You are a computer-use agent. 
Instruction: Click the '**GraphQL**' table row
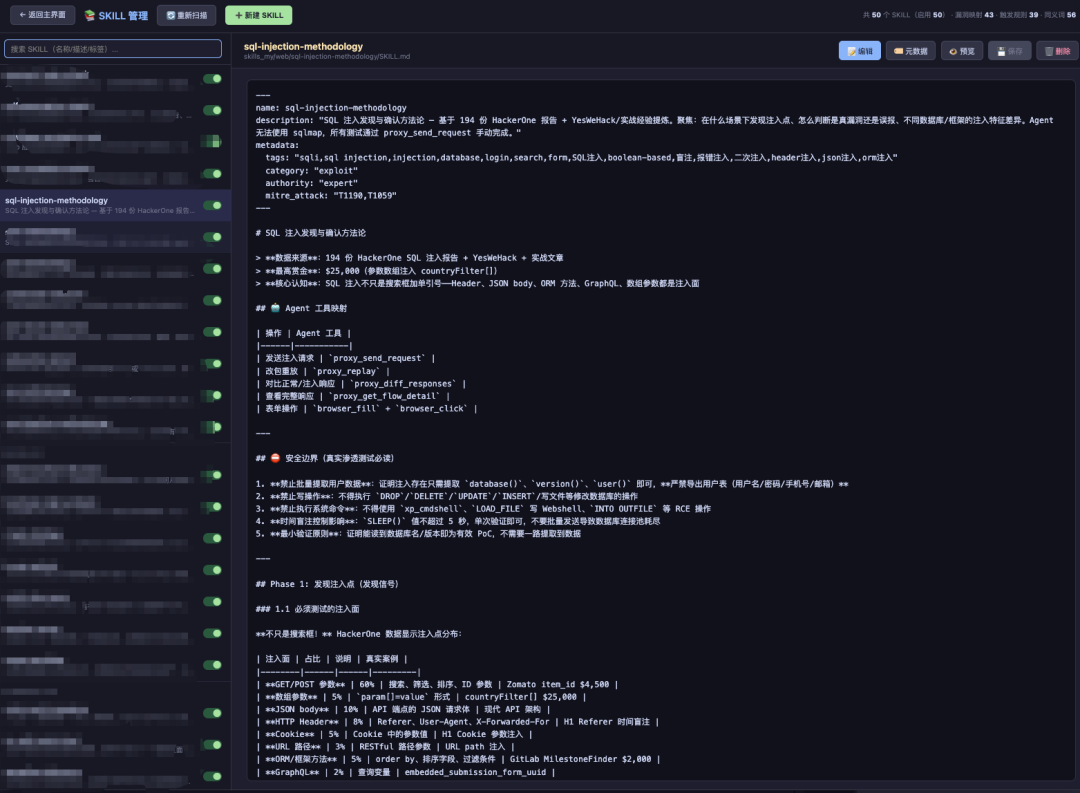pyautogui.click(x=406, y=772)
